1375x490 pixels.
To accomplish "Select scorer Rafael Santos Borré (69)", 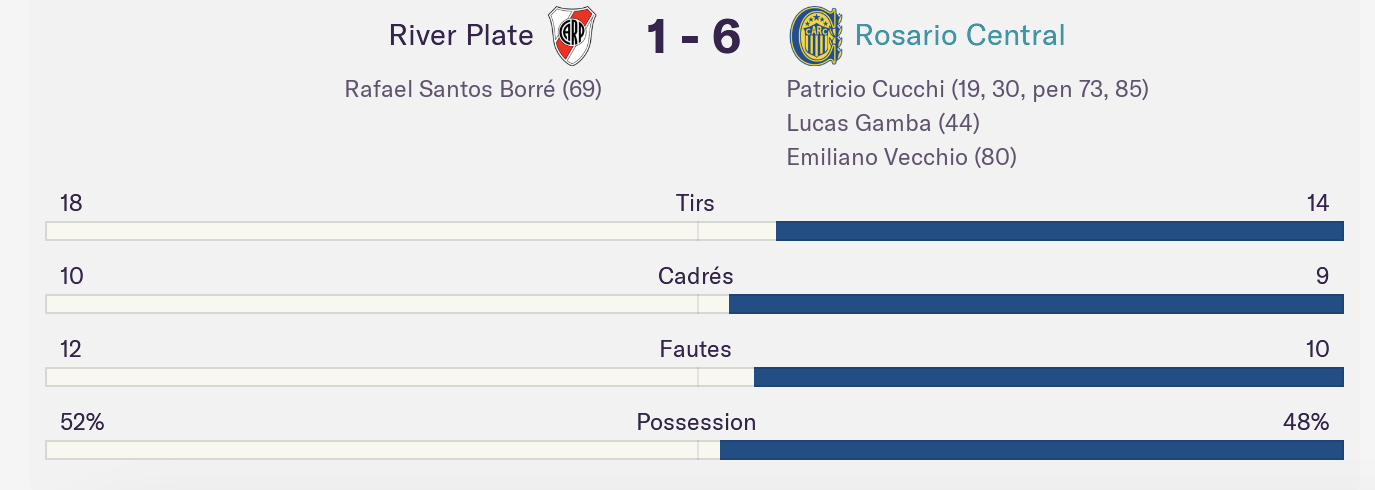I will tap(473, 89).
